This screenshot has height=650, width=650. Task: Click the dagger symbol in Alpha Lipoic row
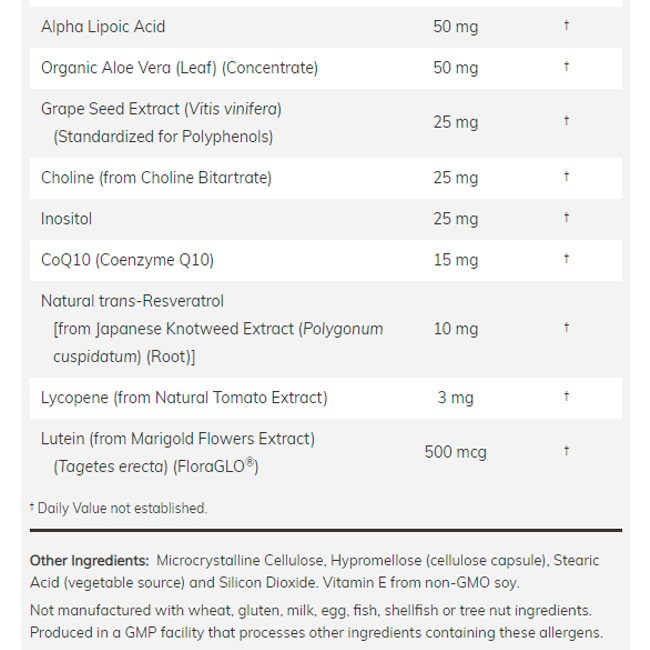pos(566,25)
